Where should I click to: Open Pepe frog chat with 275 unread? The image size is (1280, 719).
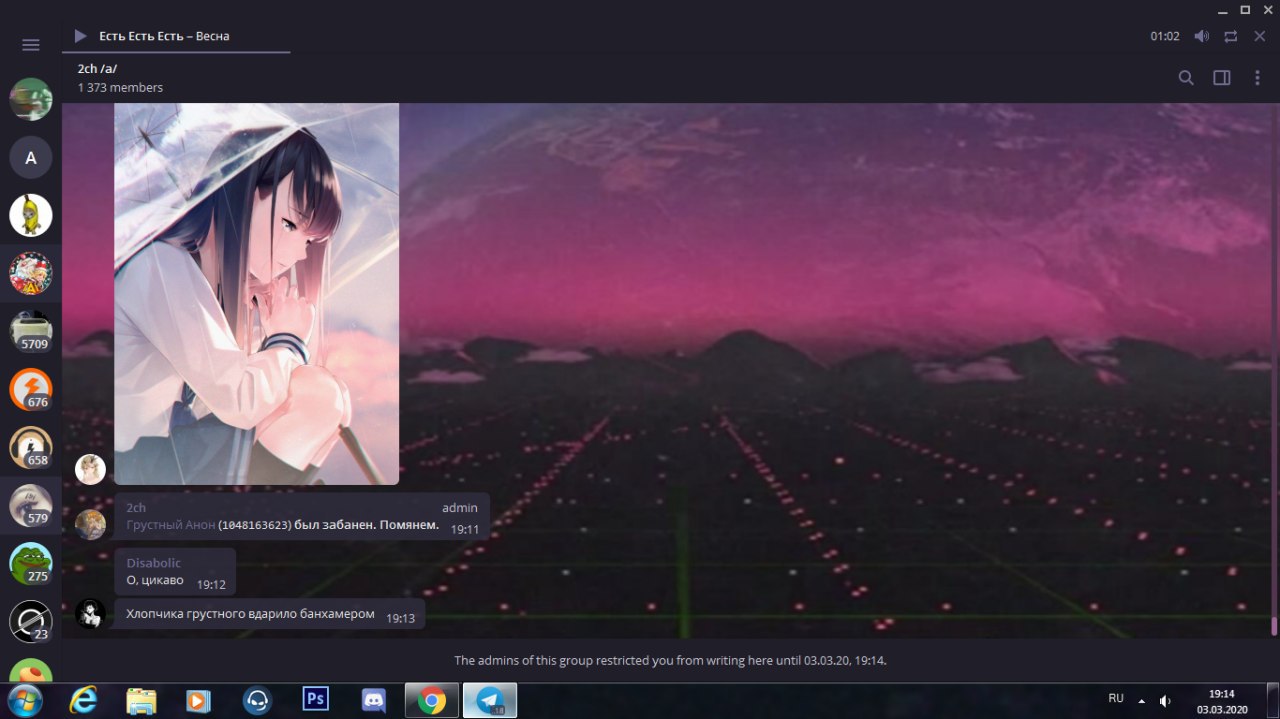click(31, 563)
